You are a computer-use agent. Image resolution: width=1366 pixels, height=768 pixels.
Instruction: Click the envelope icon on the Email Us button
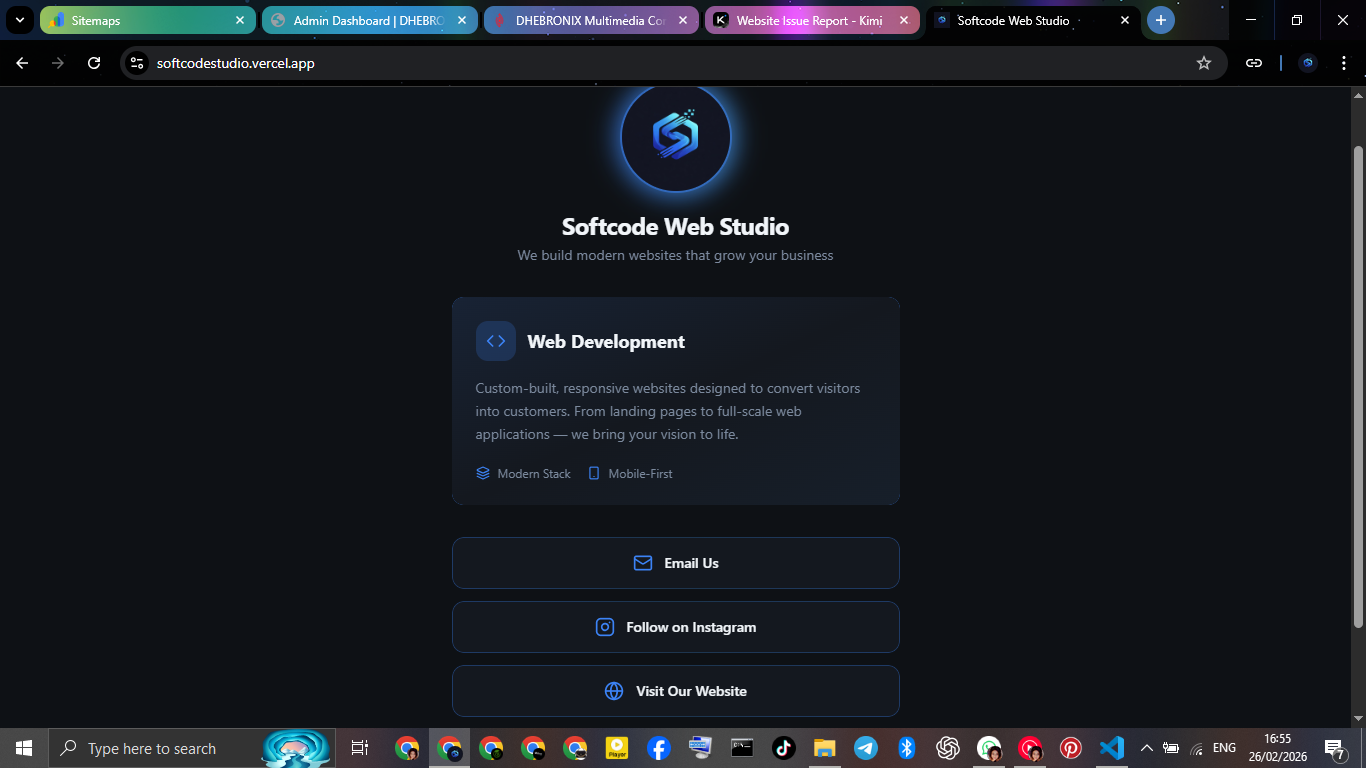[x=642, y=562]
